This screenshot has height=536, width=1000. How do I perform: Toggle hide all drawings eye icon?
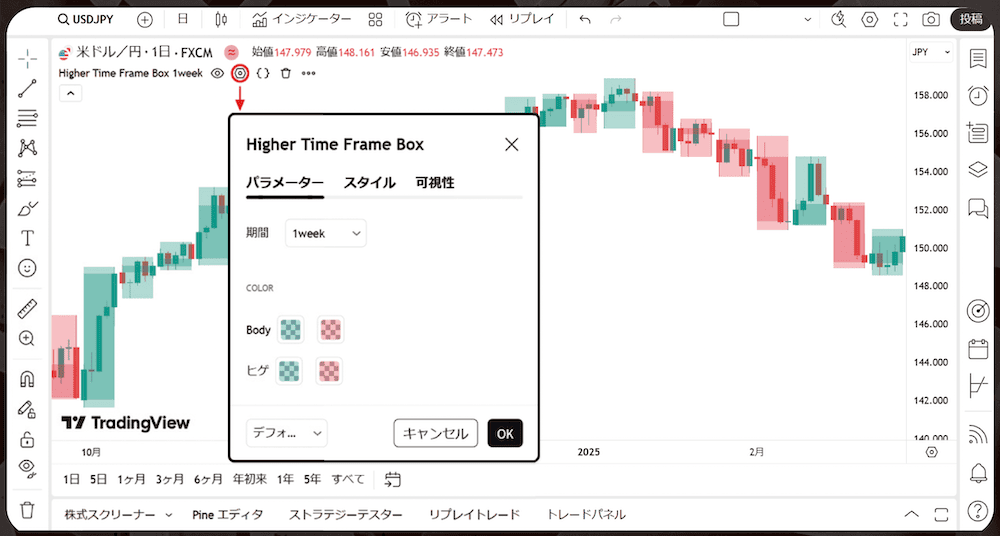point(27,467)
